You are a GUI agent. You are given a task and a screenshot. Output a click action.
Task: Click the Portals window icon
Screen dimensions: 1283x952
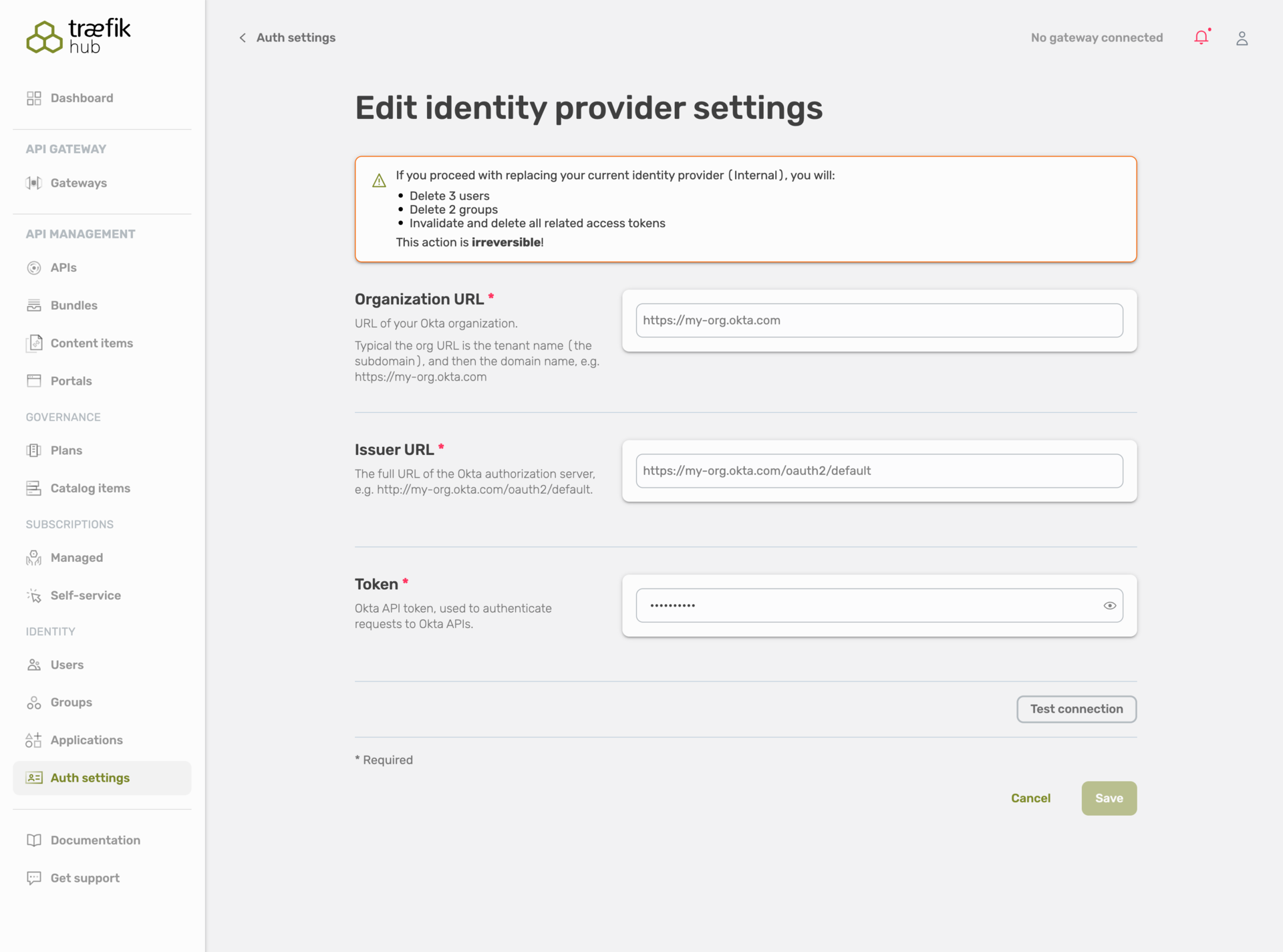[34, 381]
